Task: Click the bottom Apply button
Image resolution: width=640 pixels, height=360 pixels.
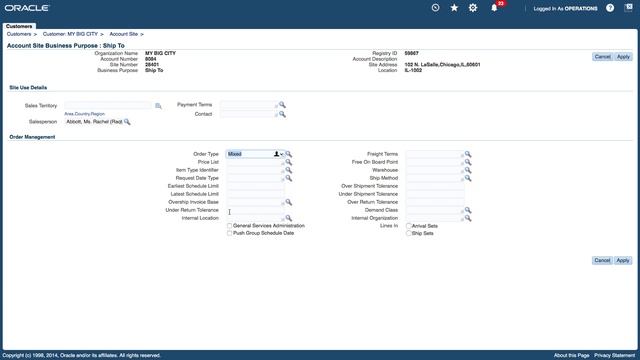Action: click(x=623, y=260)
